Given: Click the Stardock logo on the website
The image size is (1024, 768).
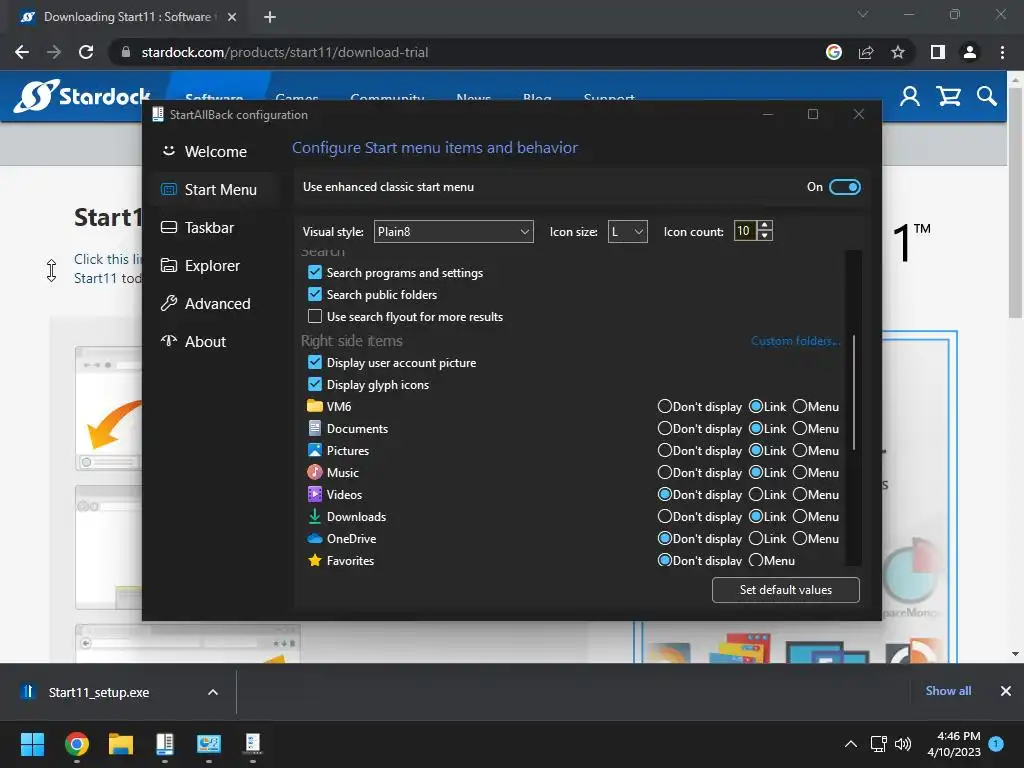Looking at the screenshot, I should pos(82,96).
